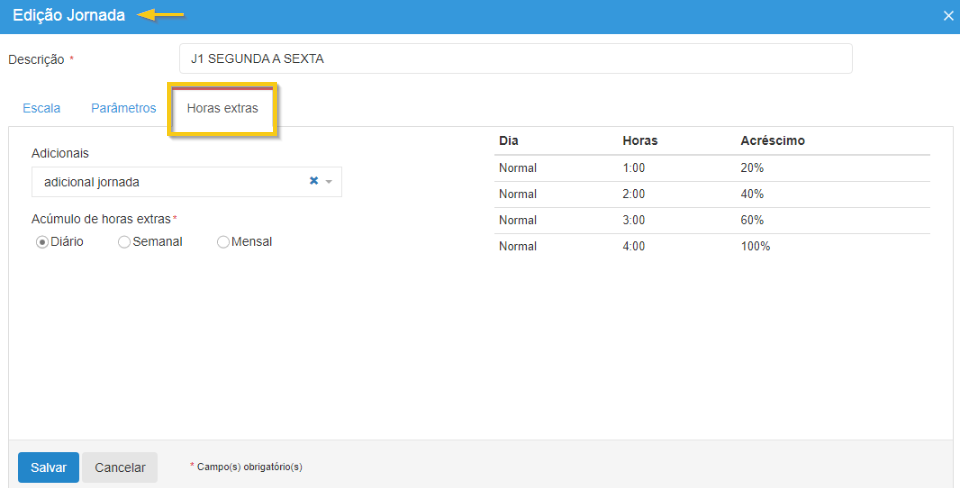Open the 'adicional jornada' combo box
The image size is (960, 488).
170,182
